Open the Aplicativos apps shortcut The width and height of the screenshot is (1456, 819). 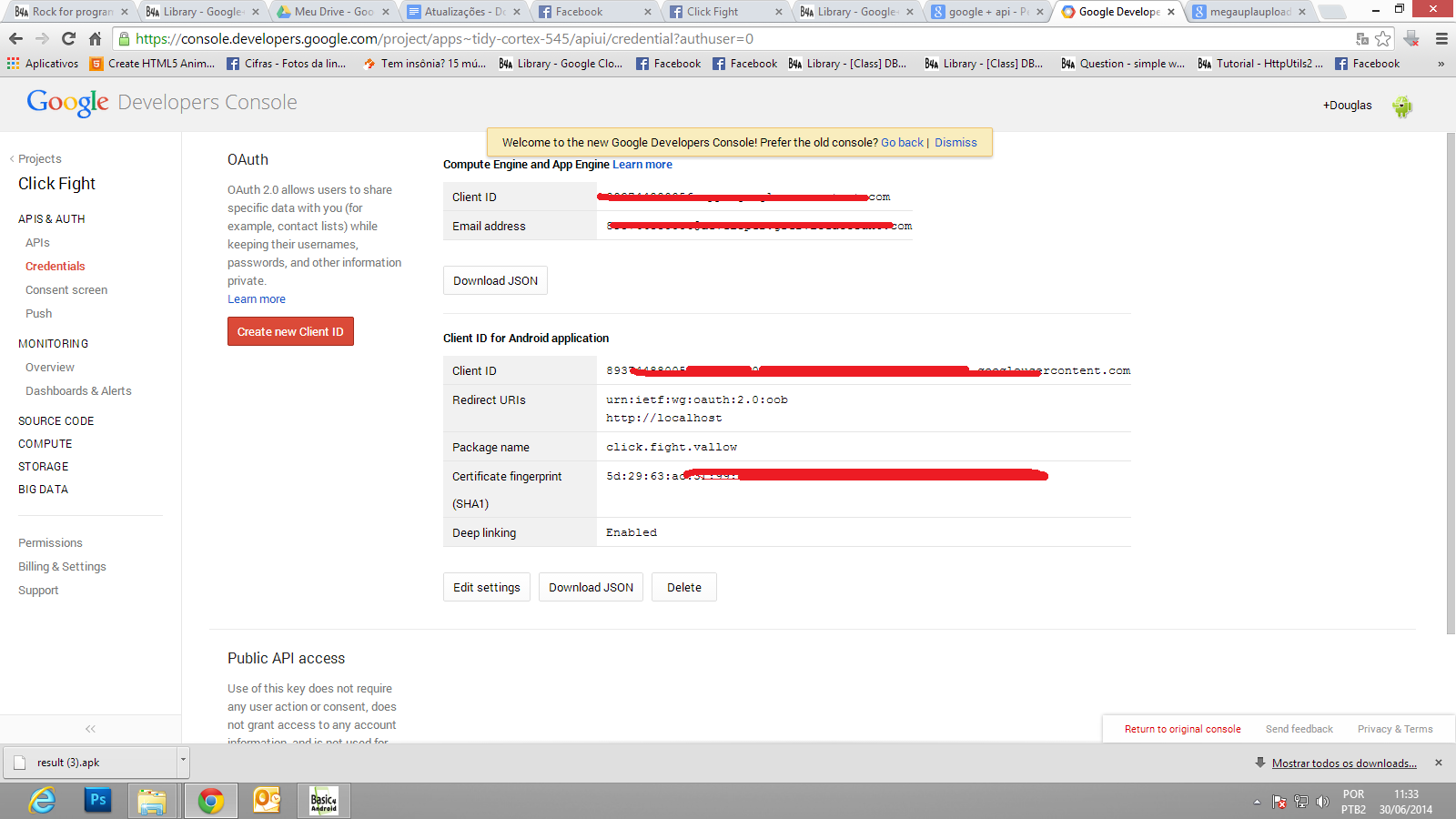coord(43,64)
